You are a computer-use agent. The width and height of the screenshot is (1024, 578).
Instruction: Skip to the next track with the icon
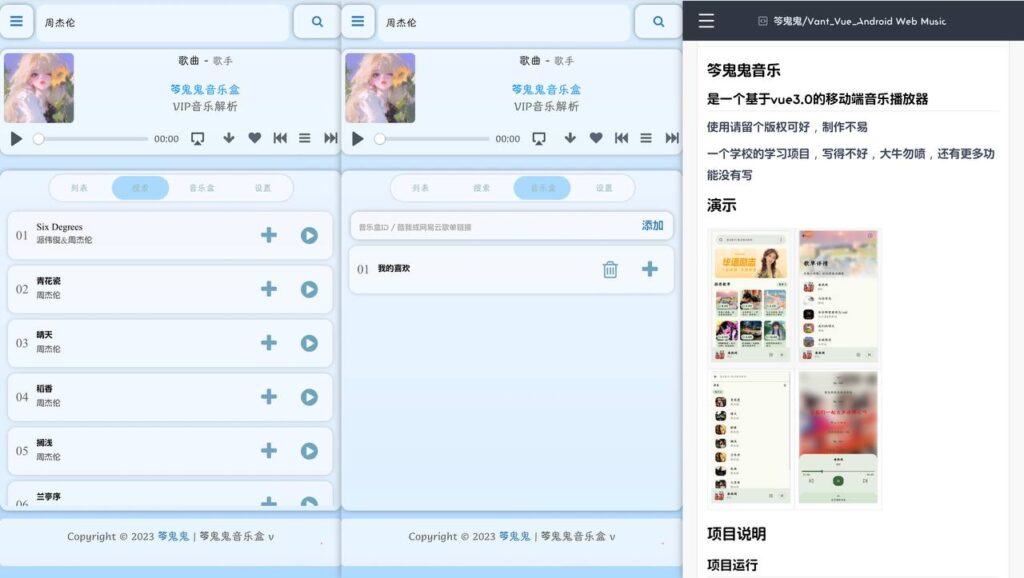(x=330, y=138)
